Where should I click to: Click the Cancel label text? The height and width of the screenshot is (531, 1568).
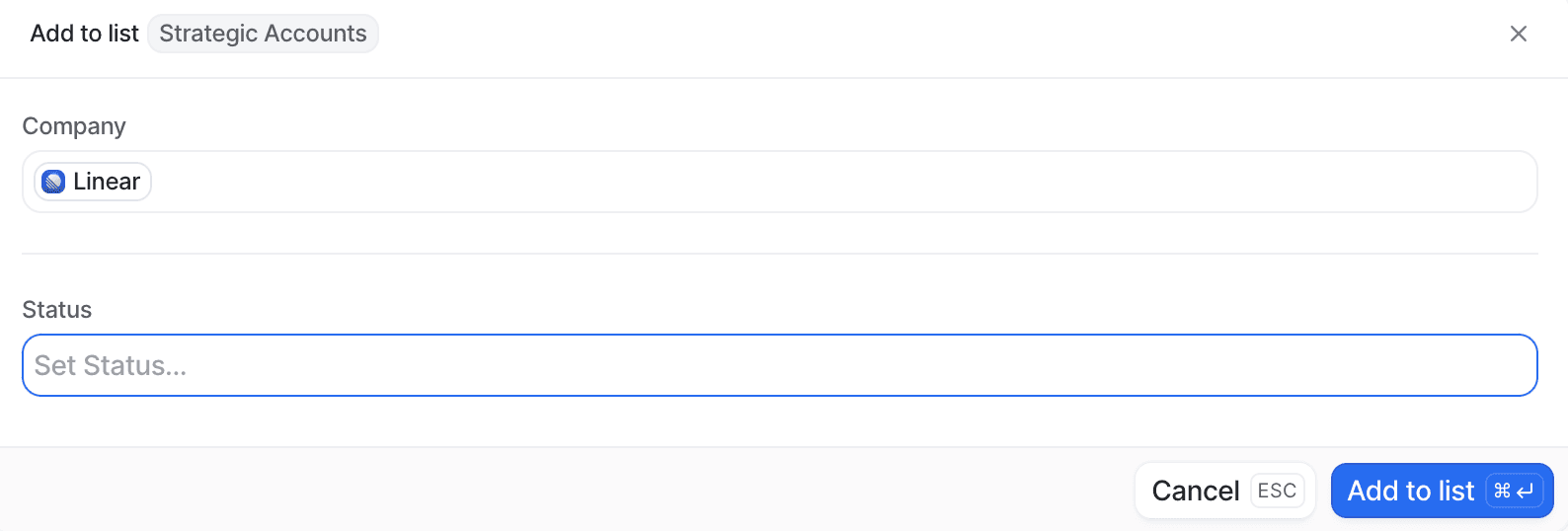click(1195, 491)
